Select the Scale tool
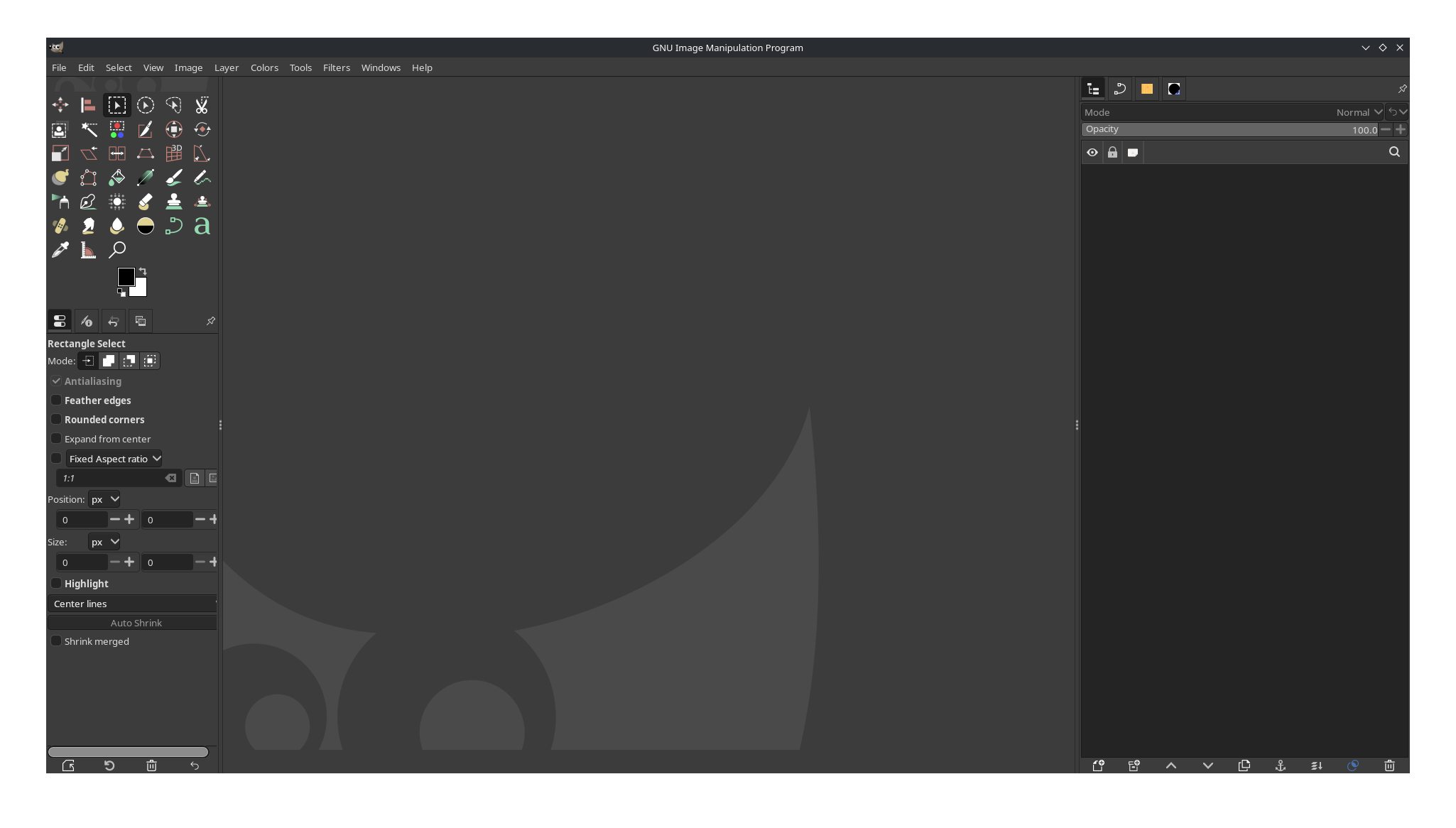The height and width of the screenshot is (828, 1456). [x=60, y=153]
